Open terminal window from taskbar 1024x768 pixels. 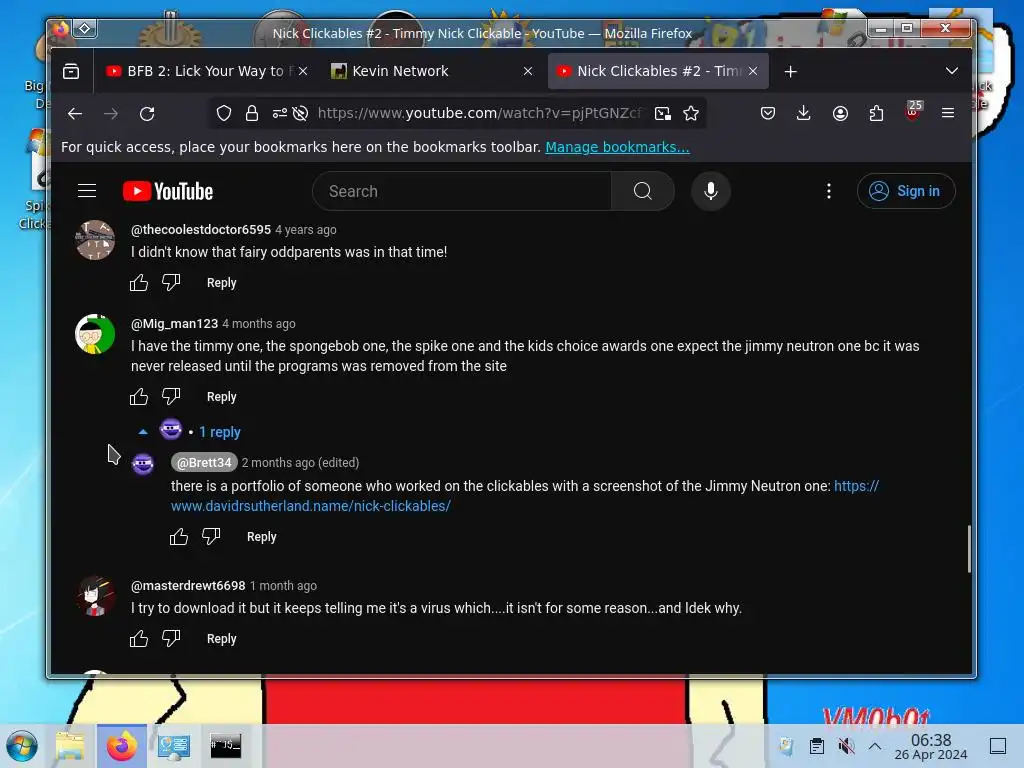pyautogui.click(x=225, y=746)
